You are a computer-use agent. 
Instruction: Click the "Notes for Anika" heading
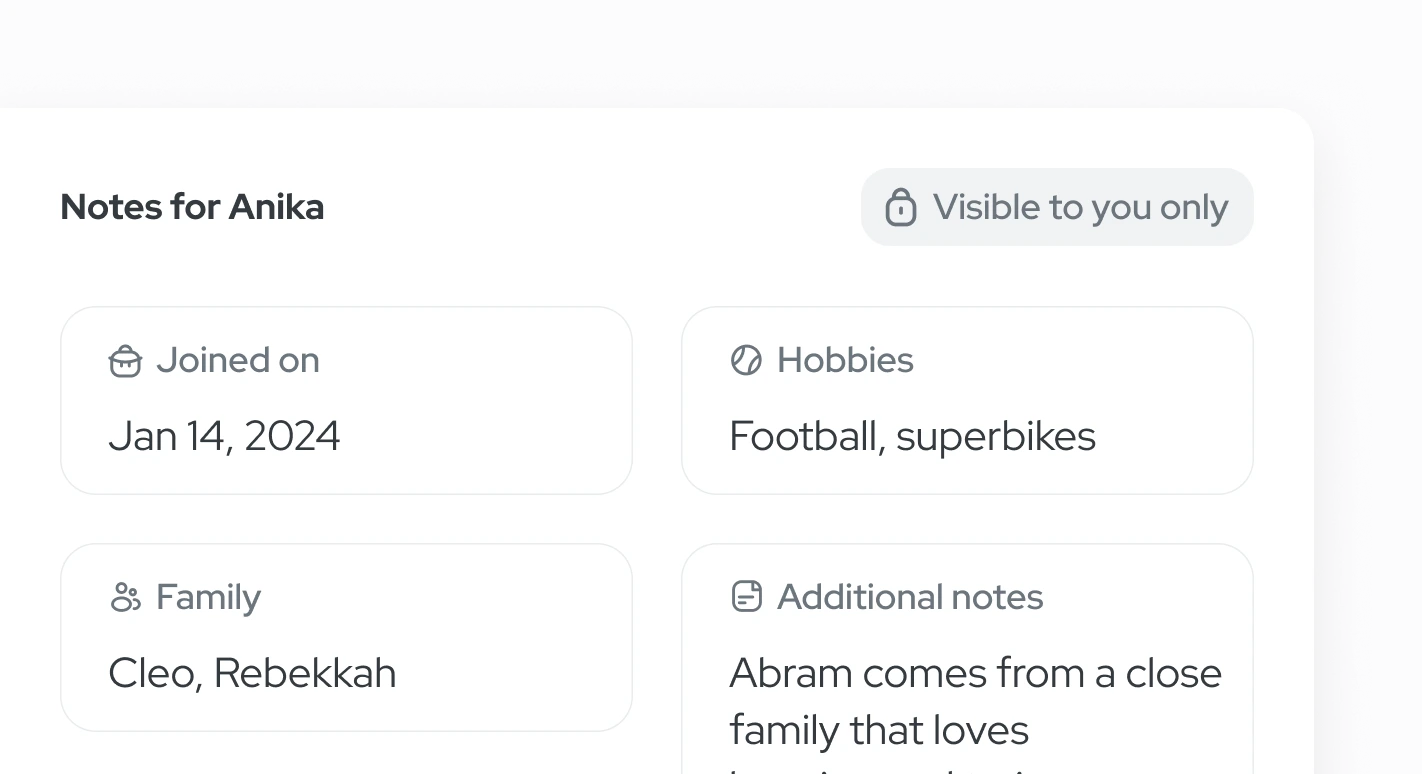pos(192,207)
